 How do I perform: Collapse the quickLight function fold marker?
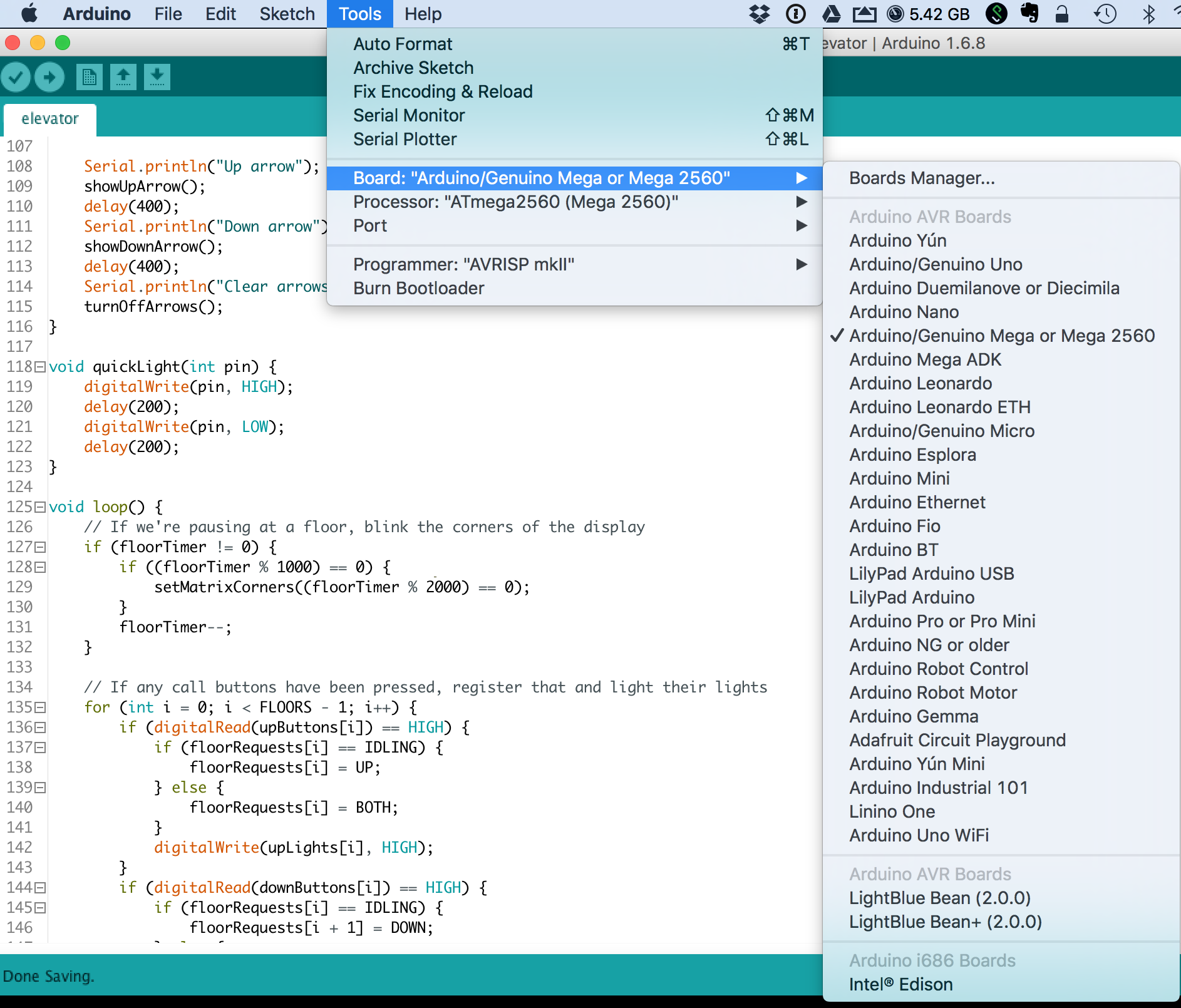tap(41, 367)
